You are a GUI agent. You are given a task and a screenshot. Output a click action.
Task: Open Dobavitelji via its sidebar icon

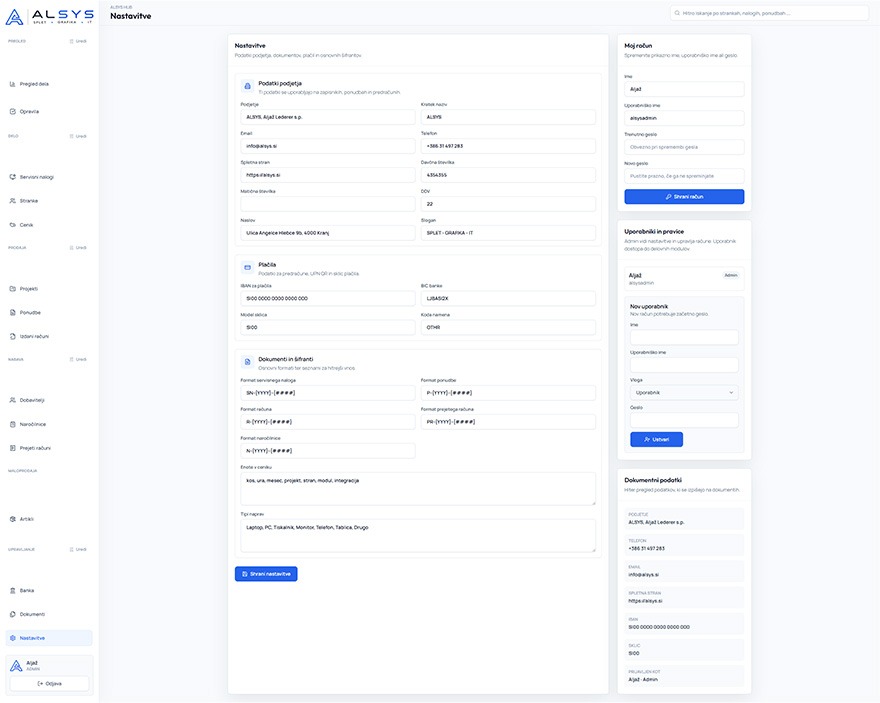point(12,401)
